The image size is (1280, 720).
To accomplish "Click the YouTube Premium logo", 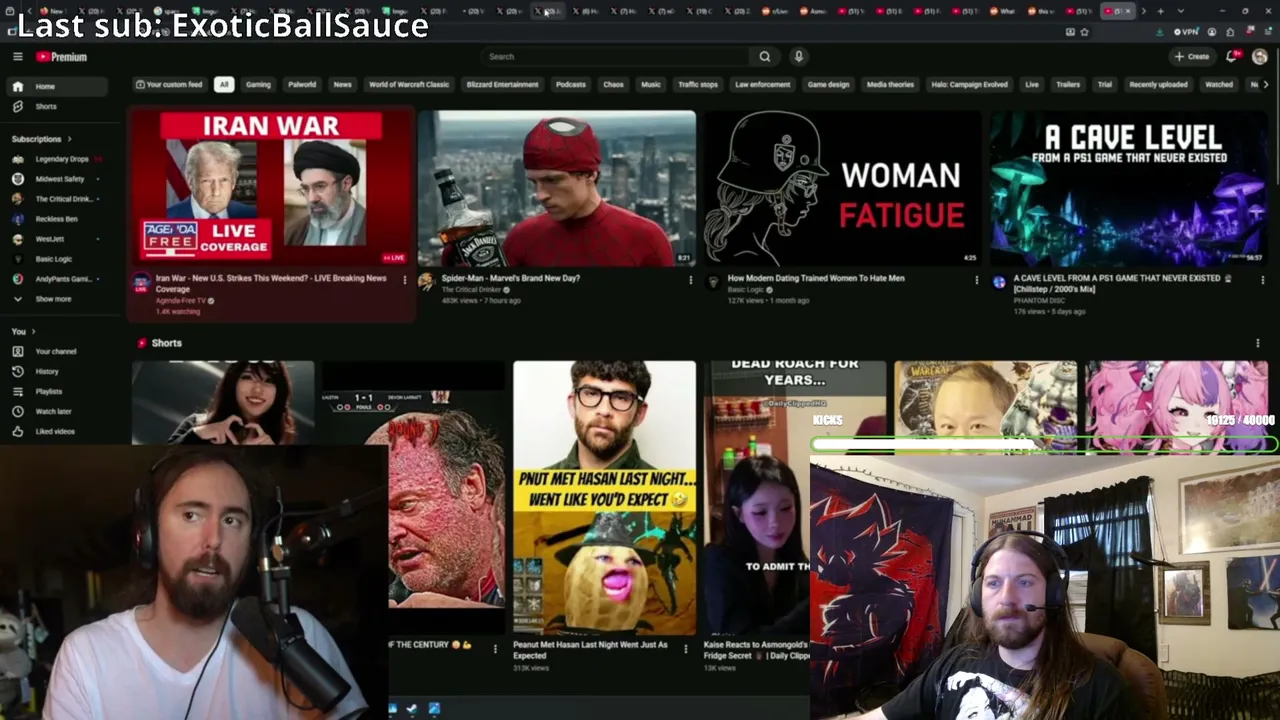I will tap(62, 57).
